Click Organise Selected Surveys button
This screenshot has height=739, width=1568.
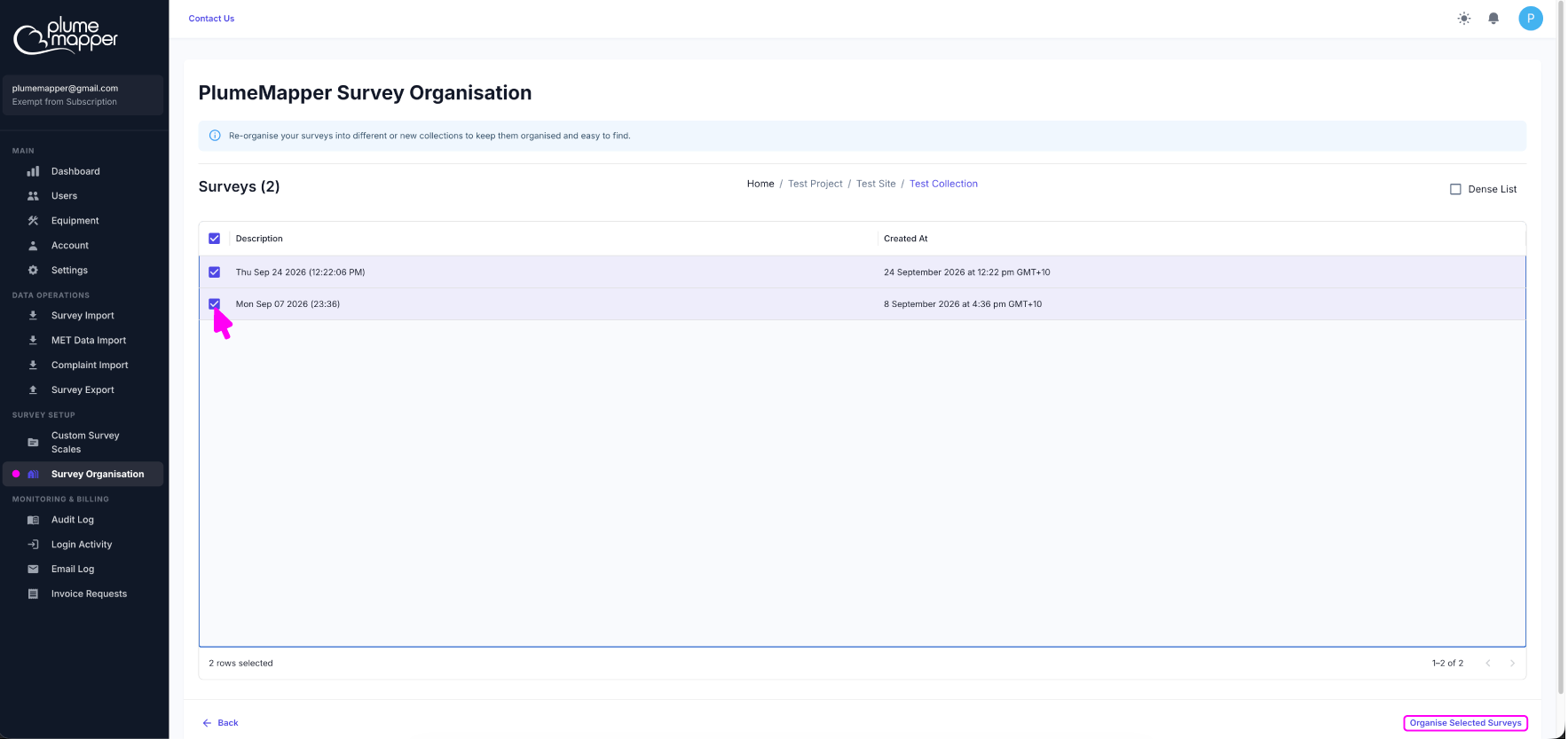[1465, 723]
